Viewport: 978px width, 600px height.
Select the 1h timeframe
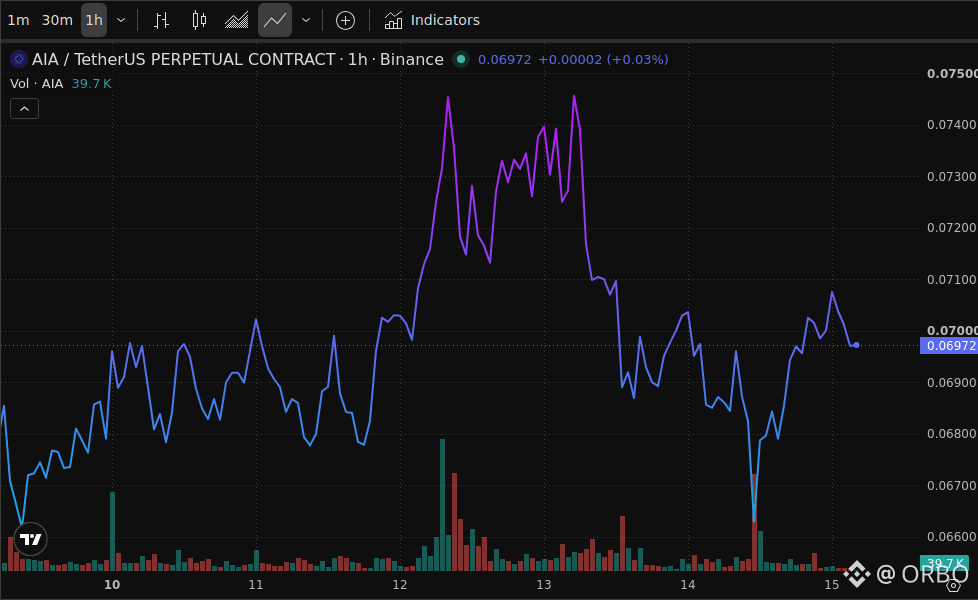click(x=94, y=20)
